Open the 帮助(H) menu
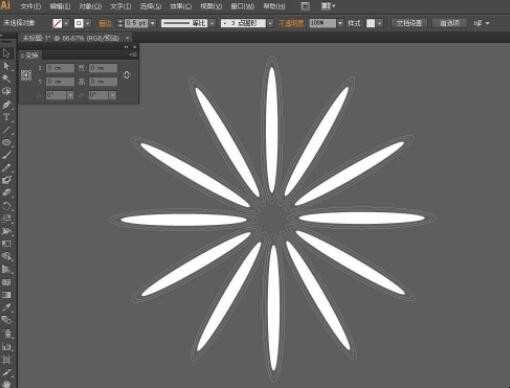510x388 pixels. pos(274,6)
